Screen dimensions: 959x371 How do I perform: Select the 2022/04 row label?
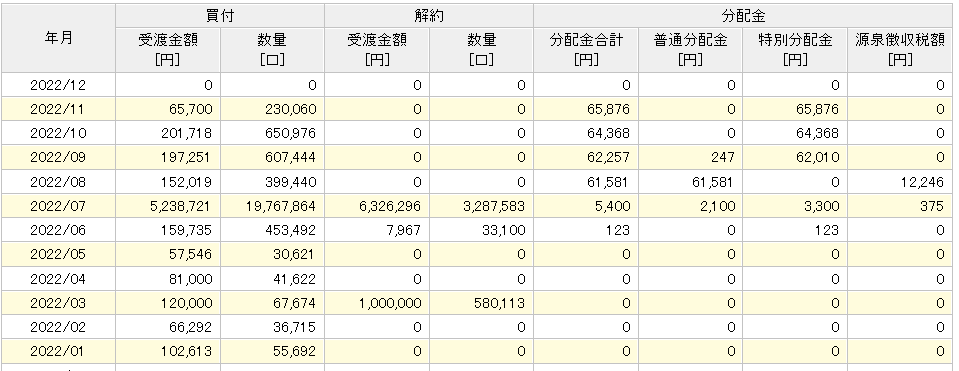pos(58,279)
